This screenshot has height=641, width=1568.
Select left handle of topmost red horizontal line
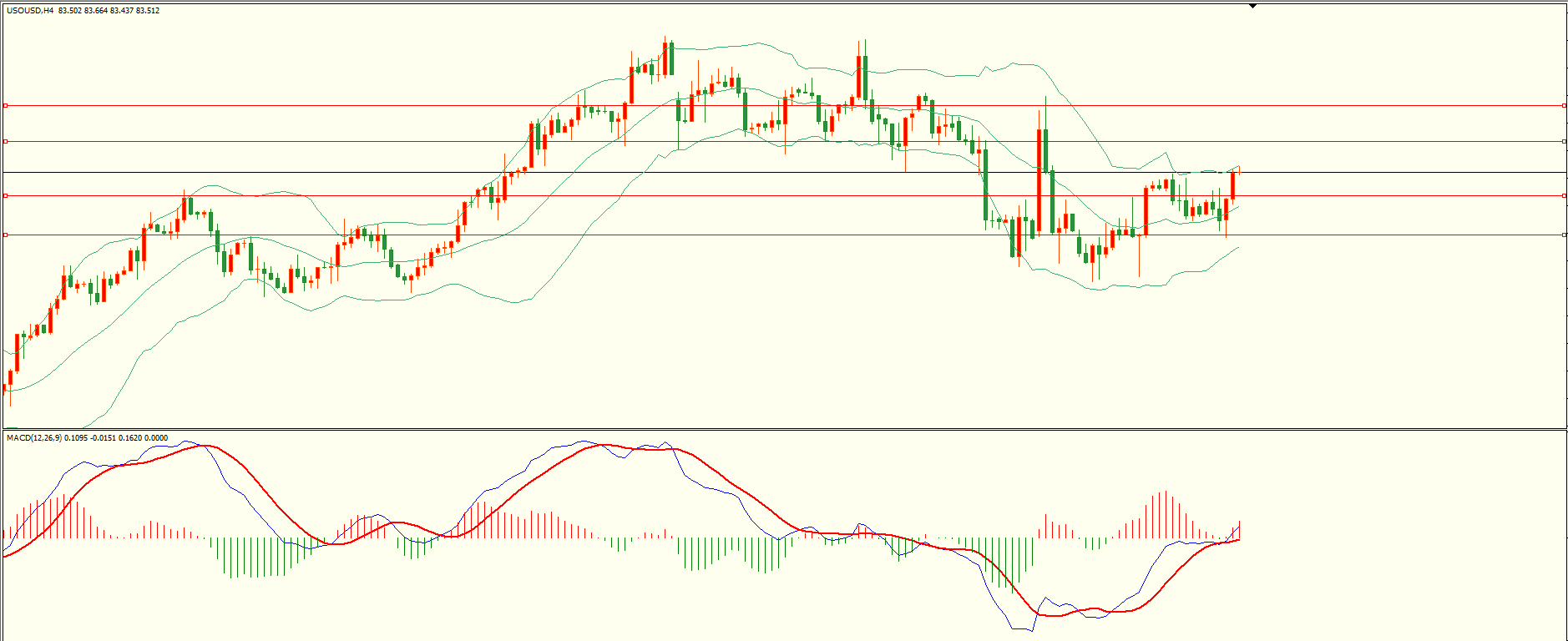[x=6, y=106]
